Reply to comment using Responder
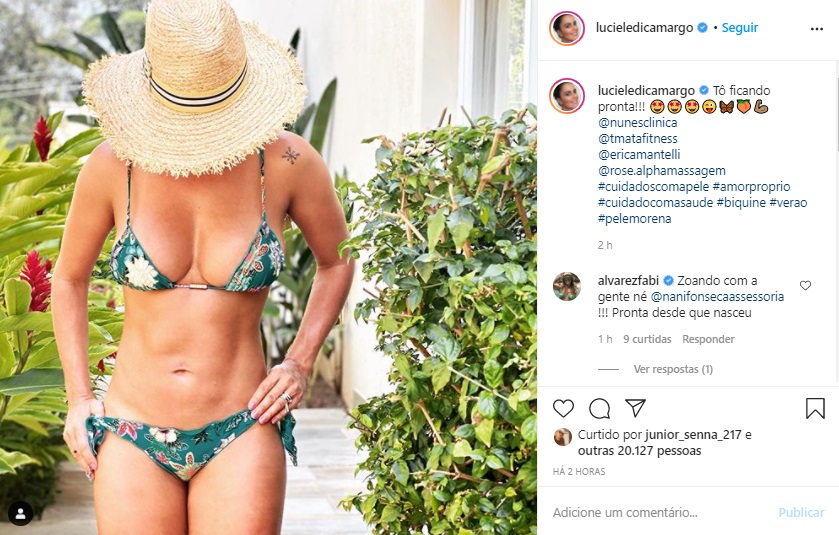839x535 pixels. point(708,339)
